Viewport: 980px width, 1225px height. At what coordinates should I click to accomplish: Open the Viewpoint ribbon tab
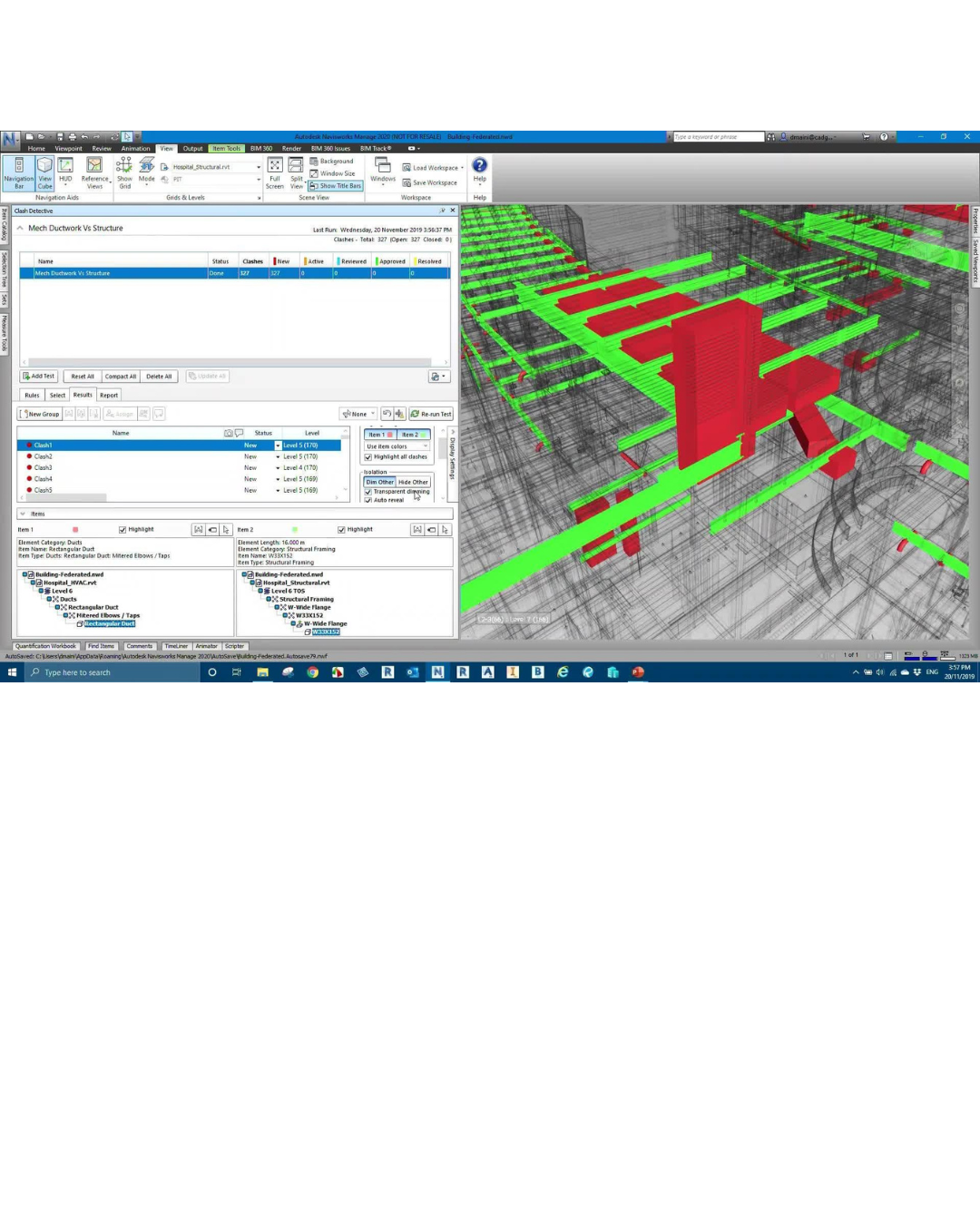pyautogui.click(x=68, y=149)
